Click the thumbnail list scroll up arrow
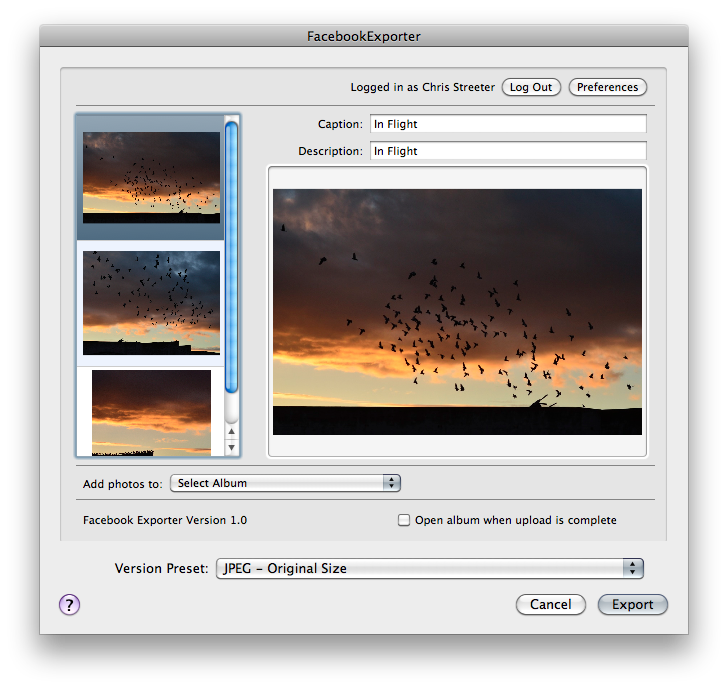728x689 pixels. point(232,432)
